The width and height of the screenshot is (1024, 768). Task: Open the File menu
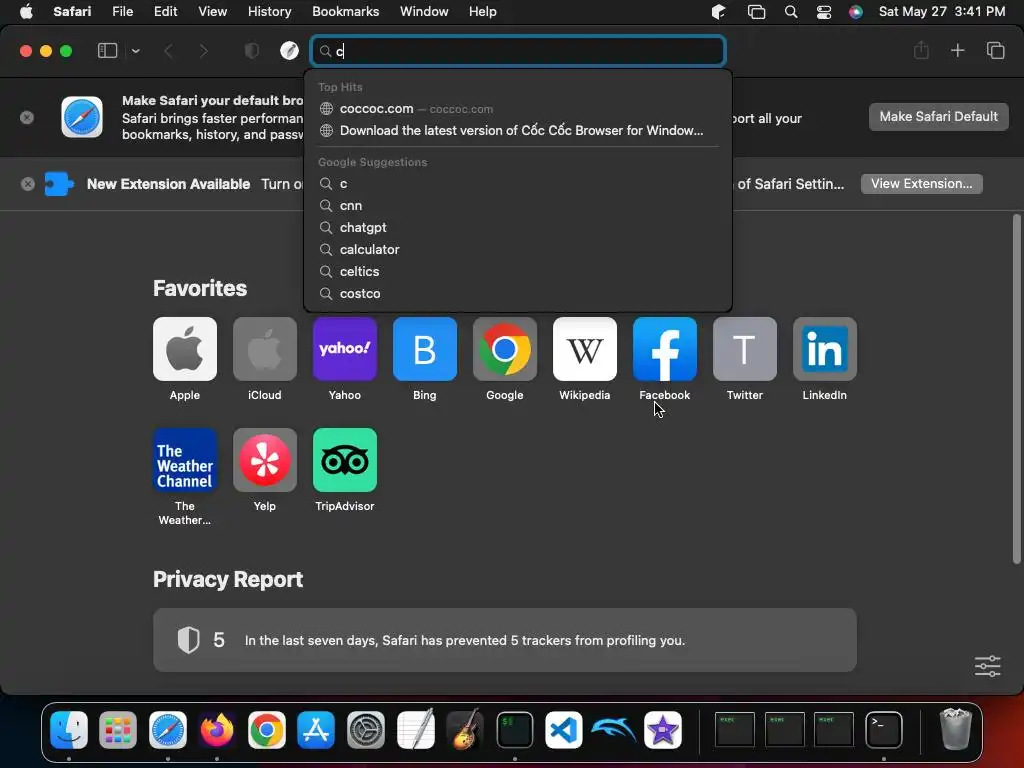point(122,12)
